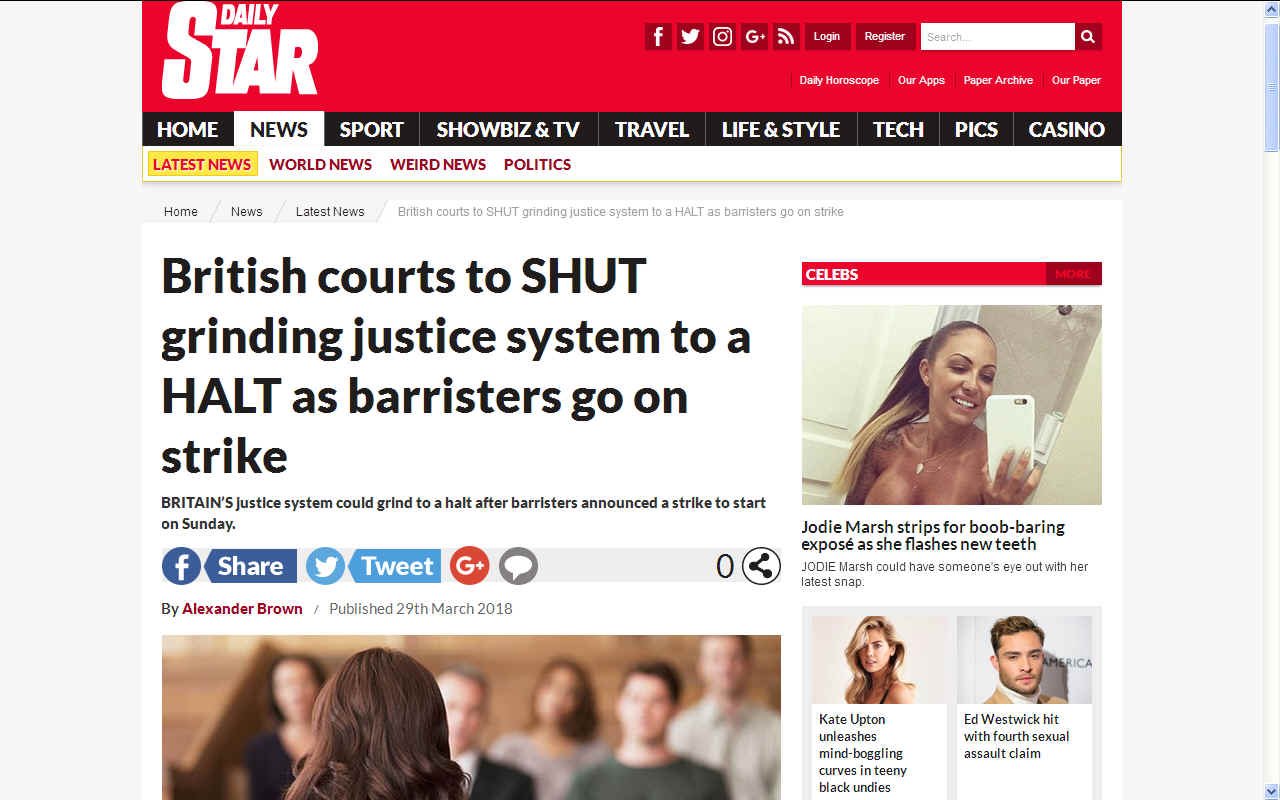The image size is (1280, 800).
Task: Click the Login button
Action: (x=827, y=37)
